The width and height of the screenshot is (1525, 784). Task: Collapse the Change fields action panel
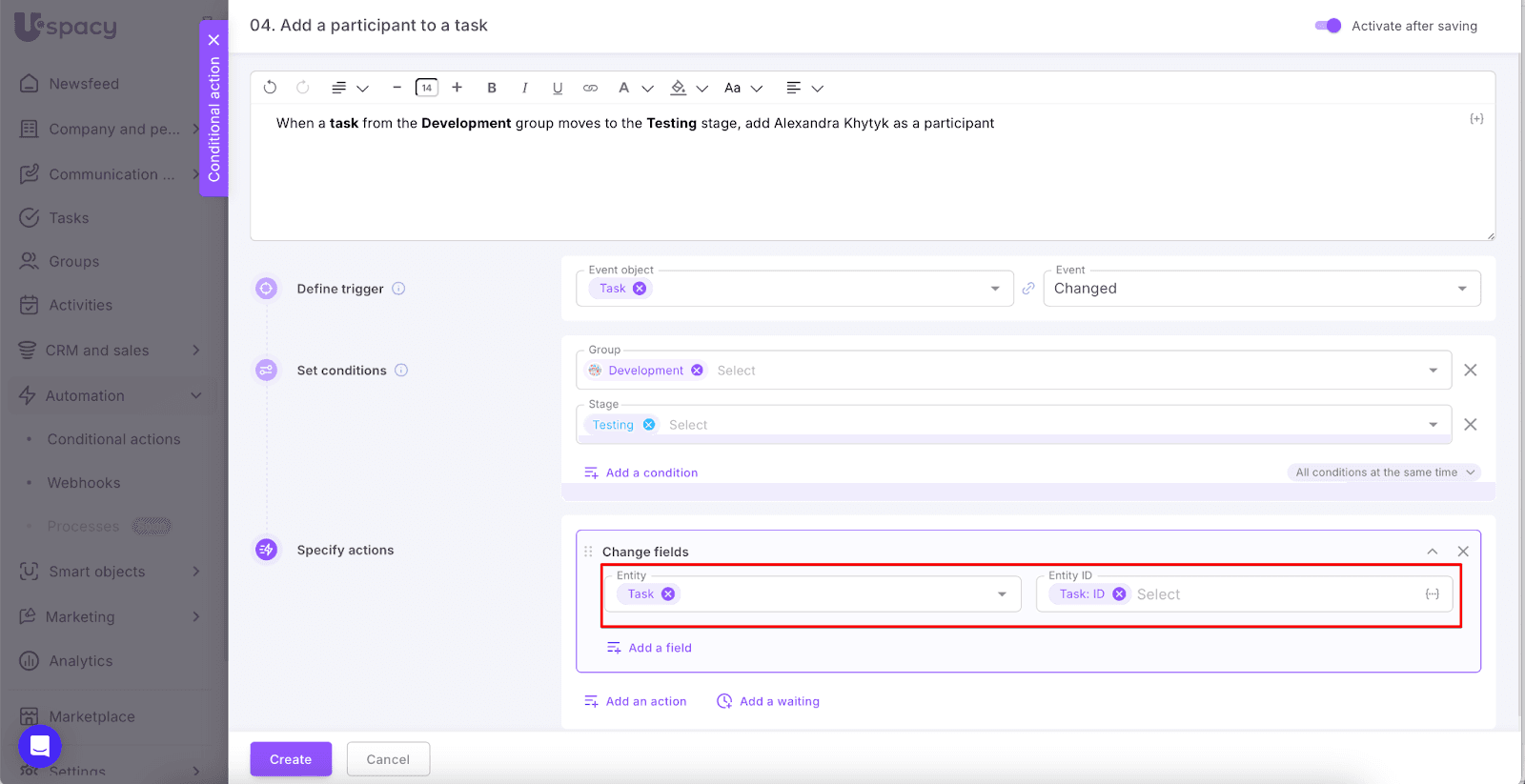click(1432, 552)
